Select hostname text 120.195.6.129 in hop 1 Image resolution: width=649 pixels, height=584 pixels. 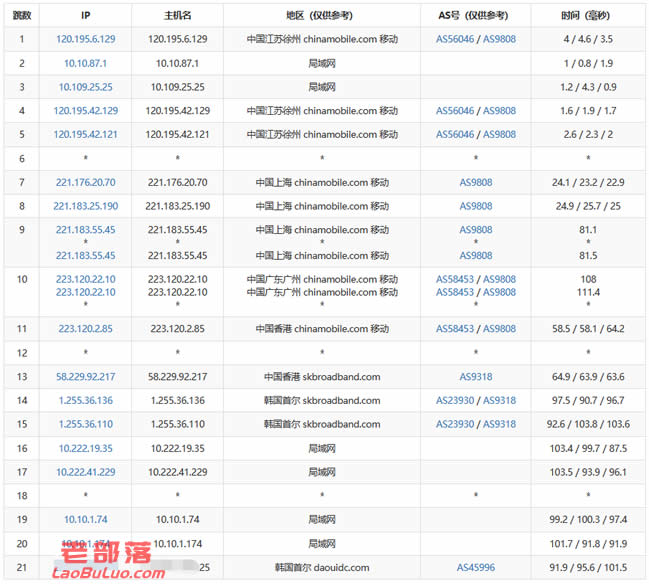coord(178,39)
